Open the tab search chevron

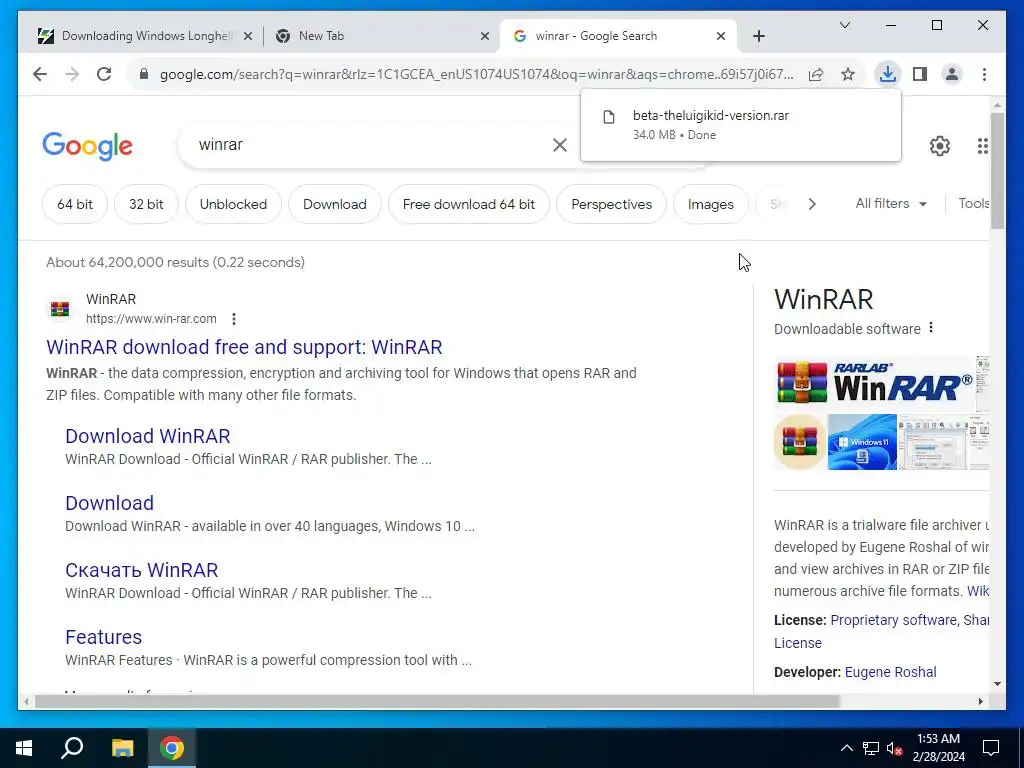click(x=844, y=25)
